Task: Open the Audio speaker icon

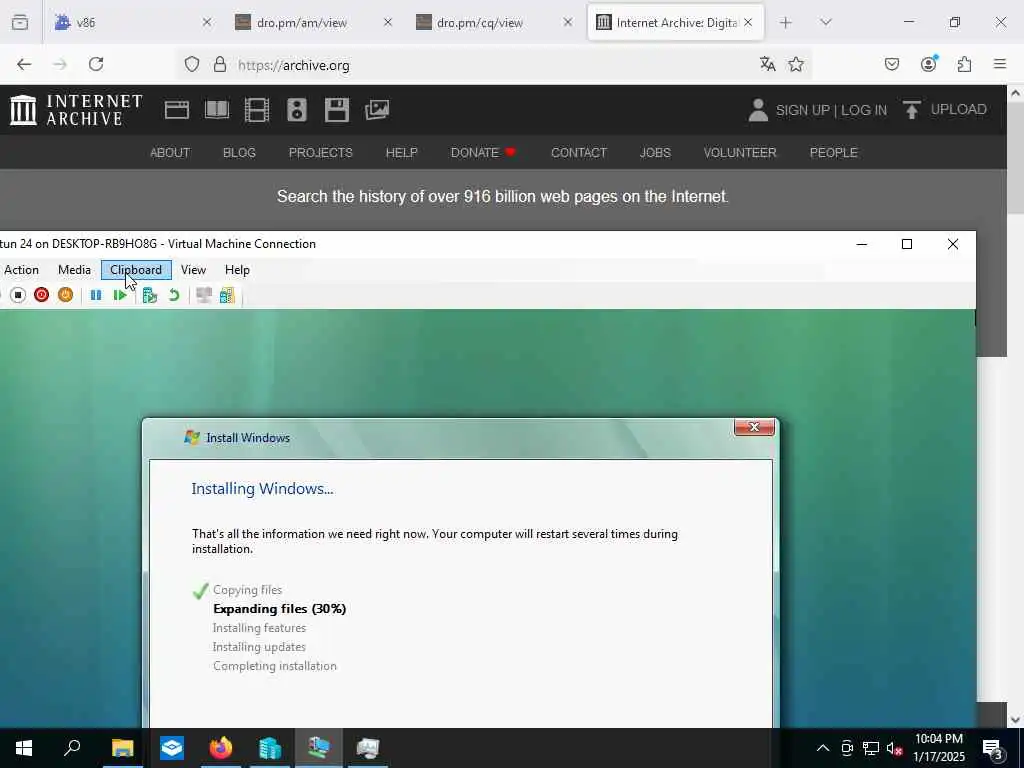Action: (x=296, y=110)
